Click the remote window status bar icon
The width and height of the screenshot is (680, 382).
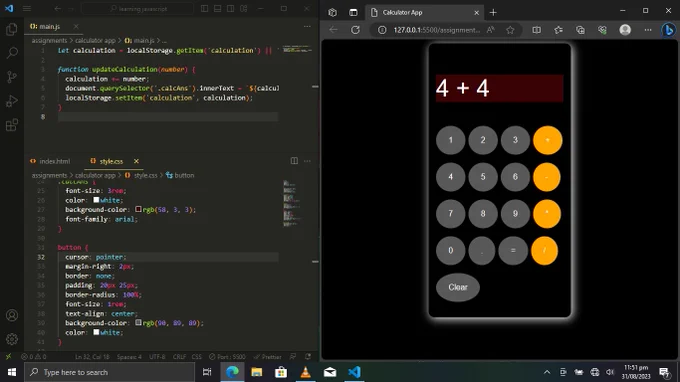tap(8, 357)
